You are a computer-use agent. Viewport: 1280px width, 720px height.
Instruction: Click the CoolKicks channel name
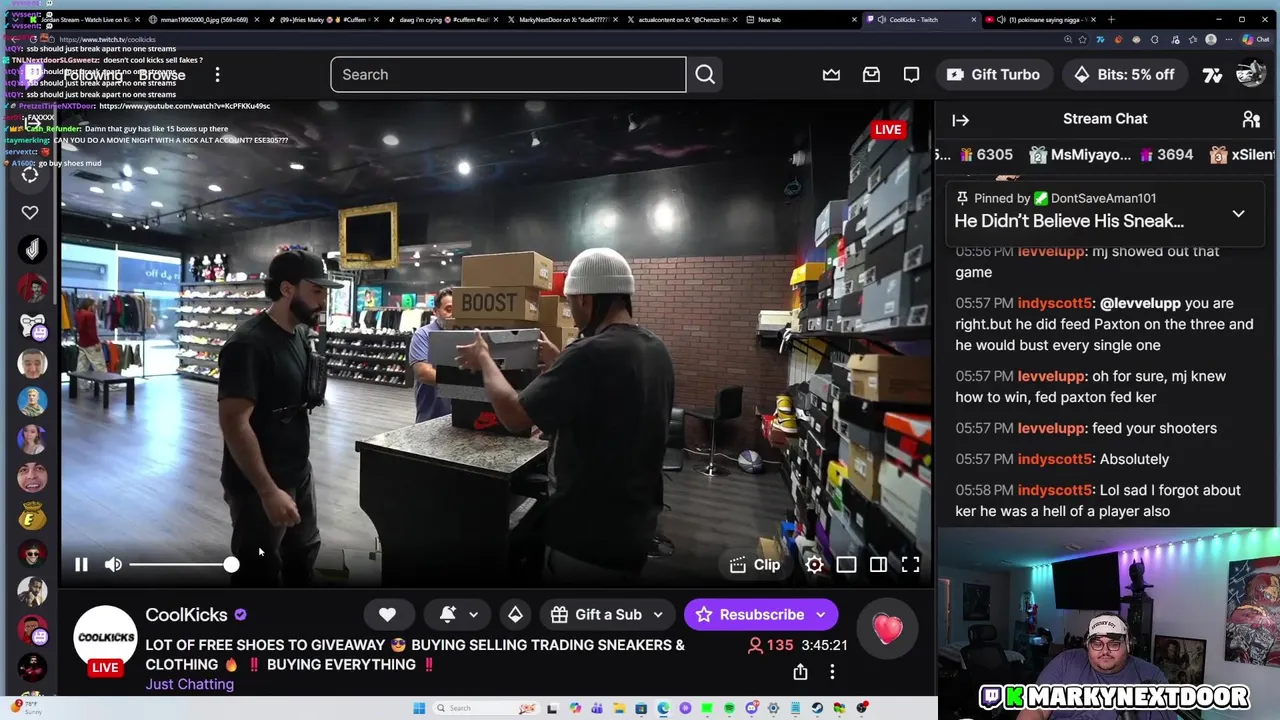[x=186, y=615]
